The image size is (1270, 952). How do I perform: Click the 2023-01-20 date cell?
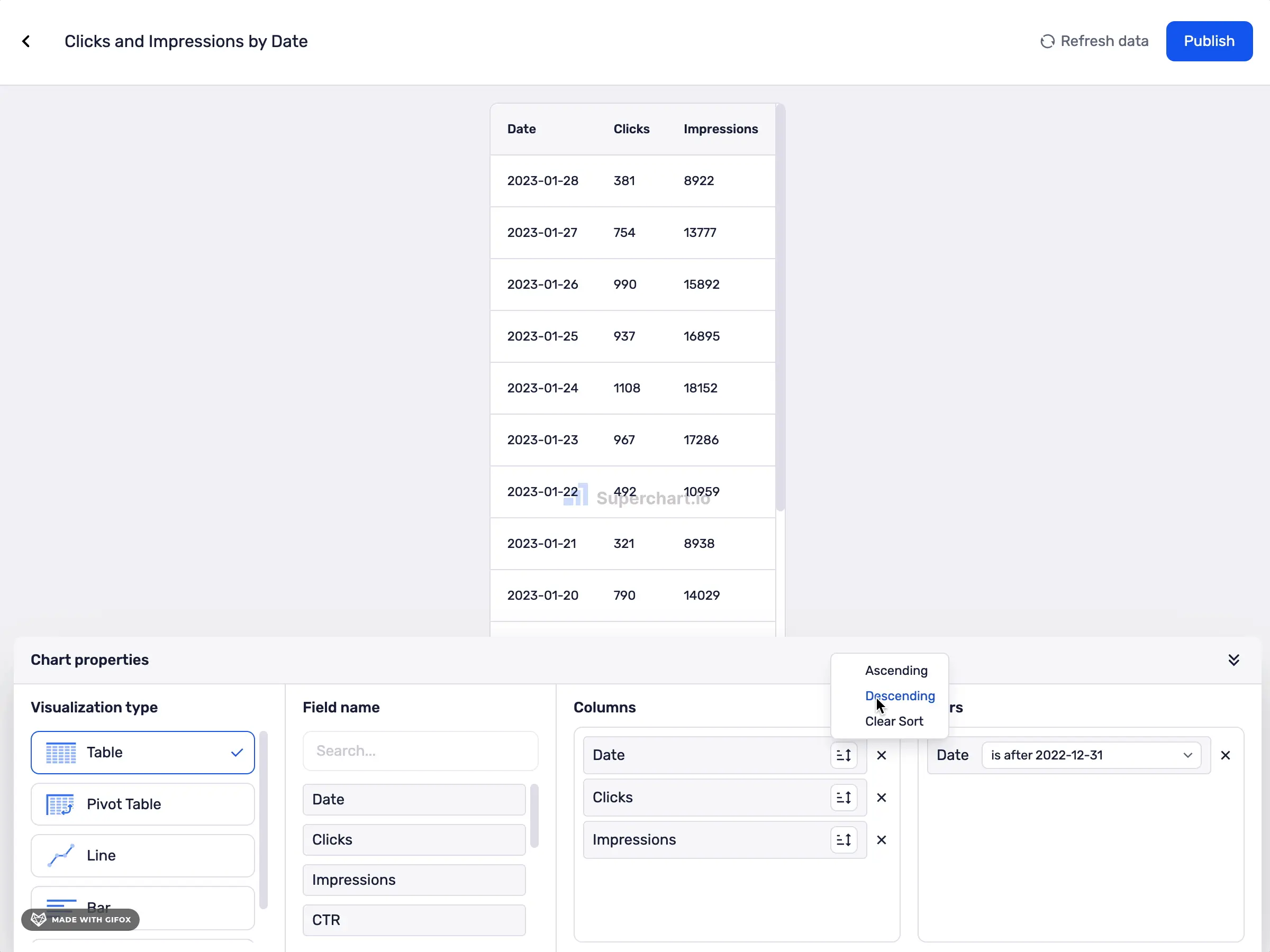542,596
